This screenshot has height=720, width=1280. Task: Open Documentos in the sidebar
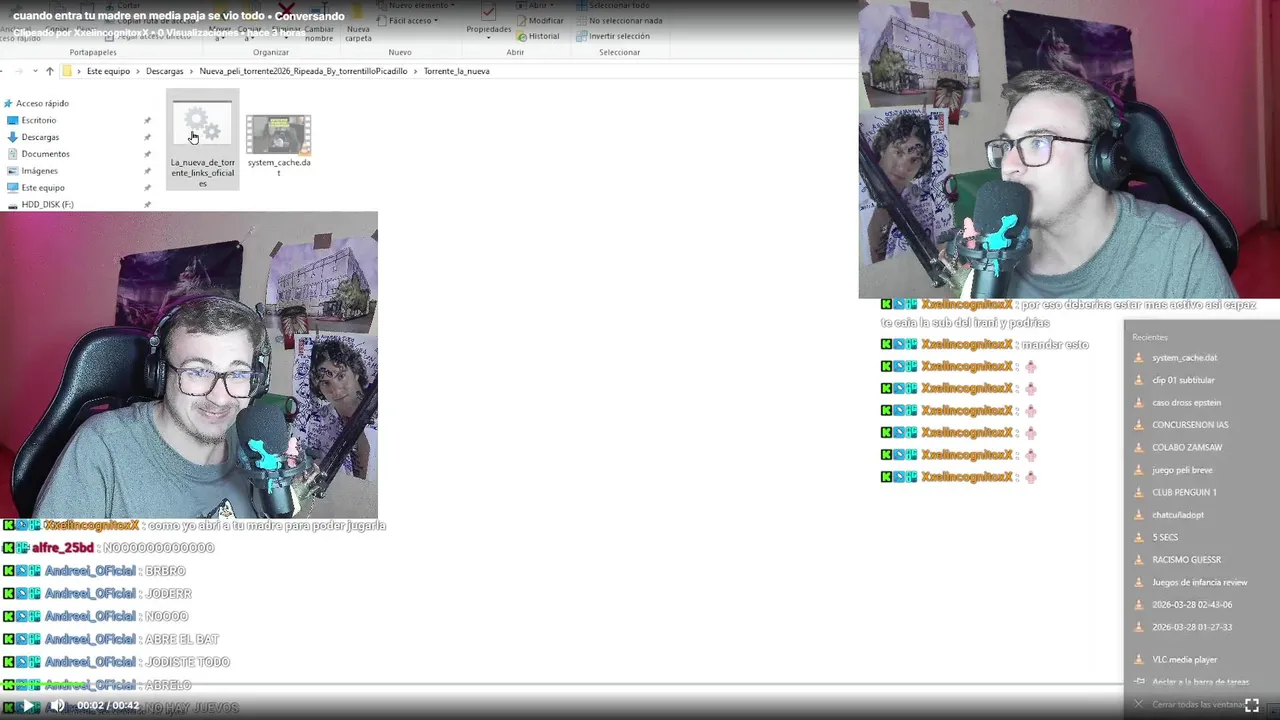pyautogui.click(x=45, y=154)
